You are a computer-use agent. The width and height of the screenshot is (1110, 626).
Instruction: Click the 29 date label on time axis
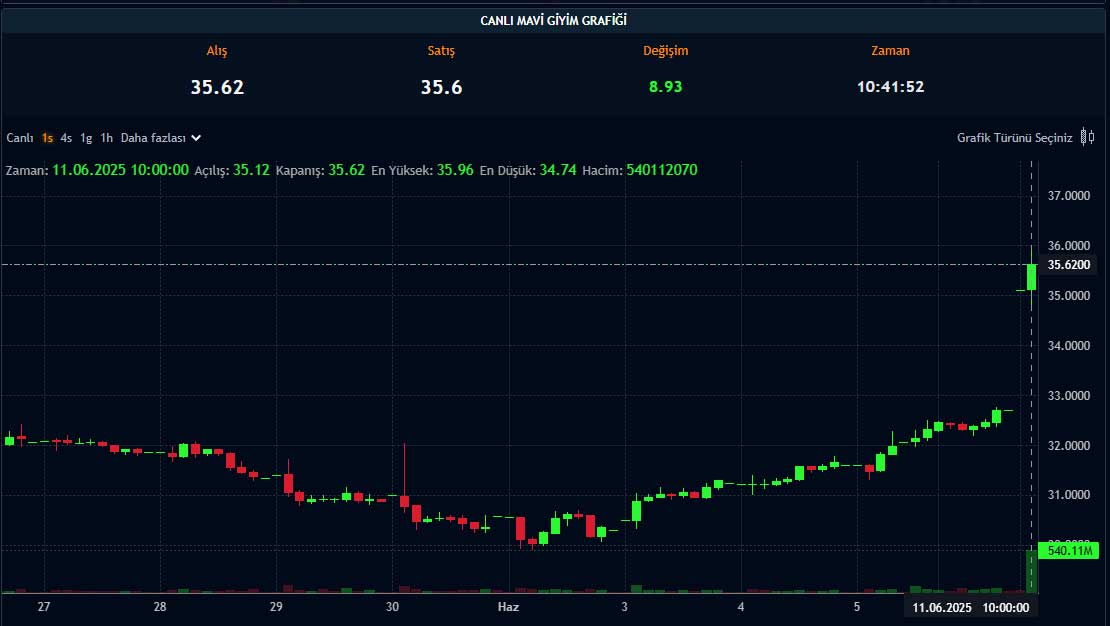276,607
